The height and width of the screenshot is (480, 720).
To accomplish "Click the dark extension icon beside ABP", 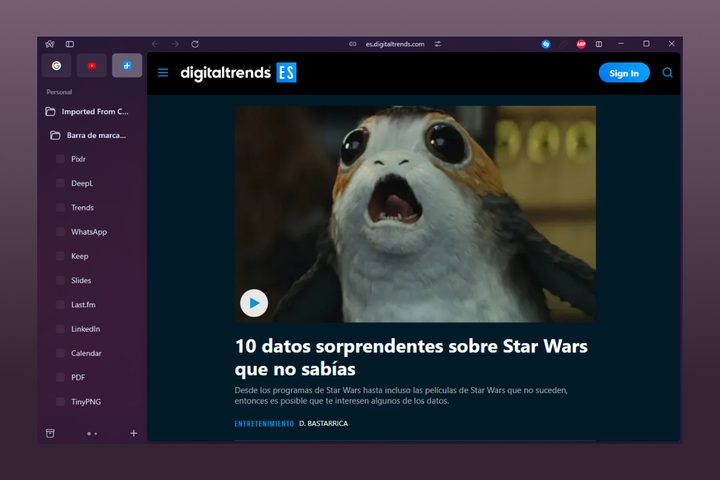I will [x=563, y=44].
